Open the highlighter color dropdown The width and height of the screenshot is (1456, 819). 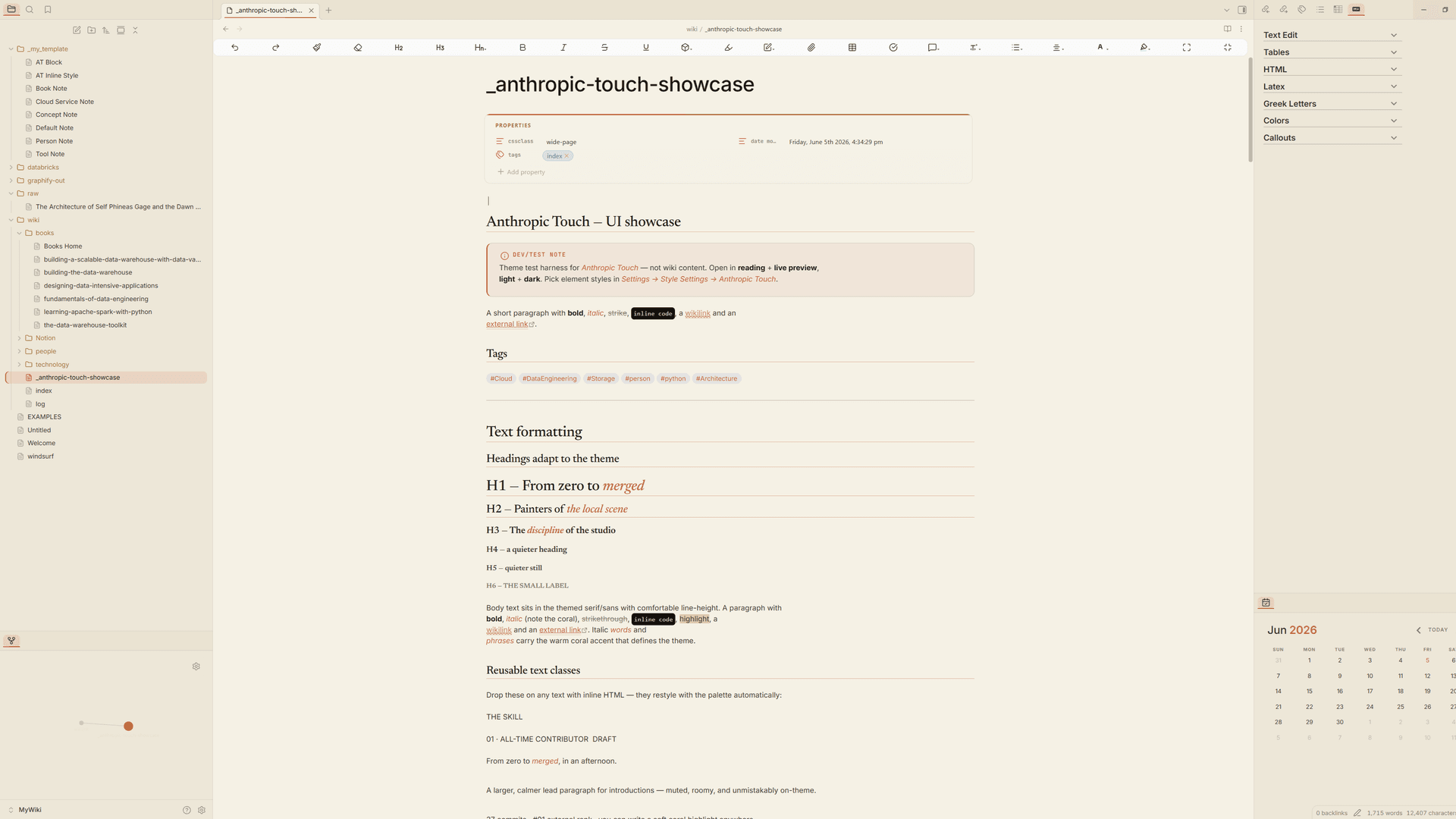(x=1145, y=48)
